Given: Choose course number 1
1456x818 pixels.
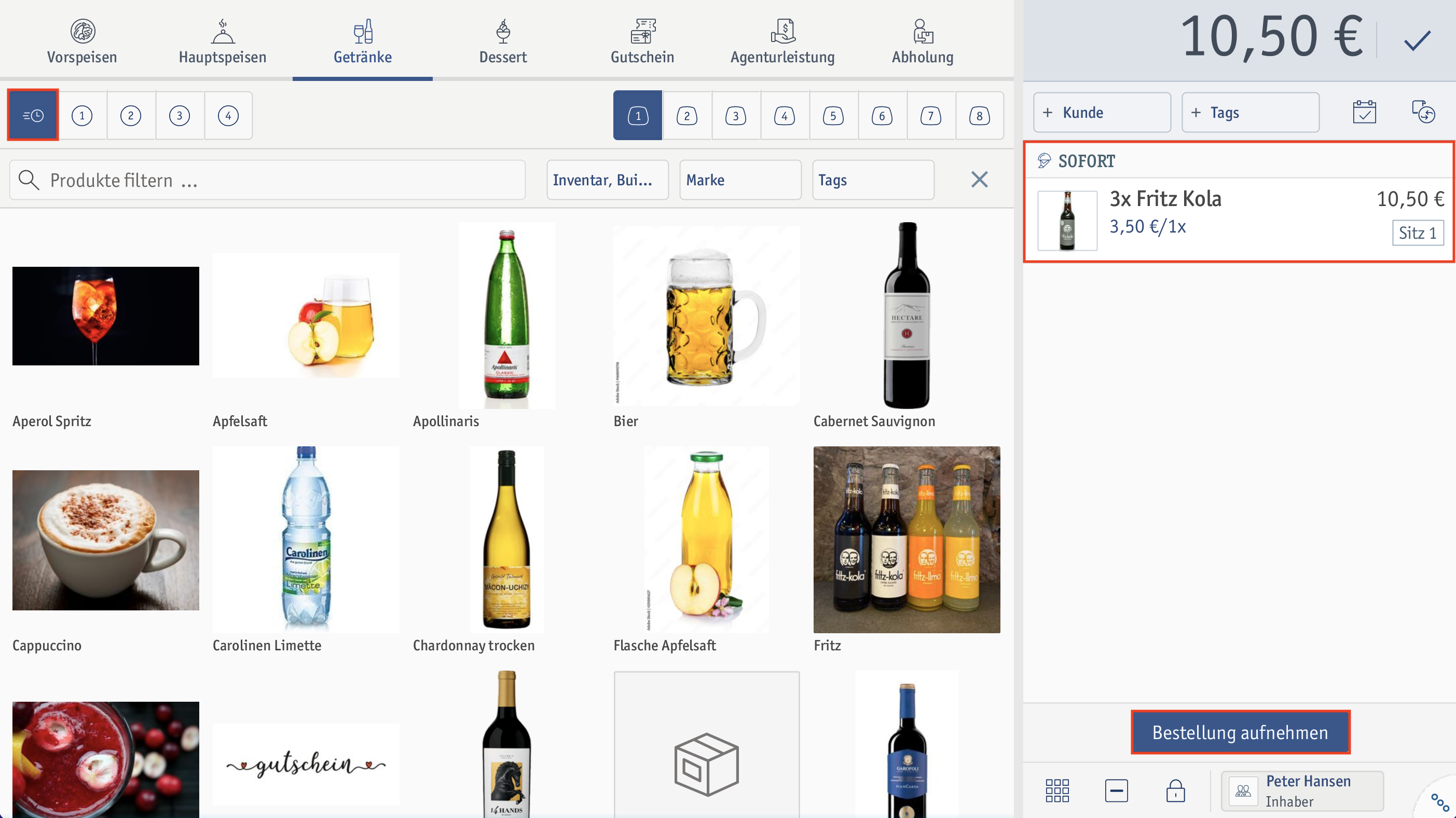Looking at the screenshot, I should [82, 115].
